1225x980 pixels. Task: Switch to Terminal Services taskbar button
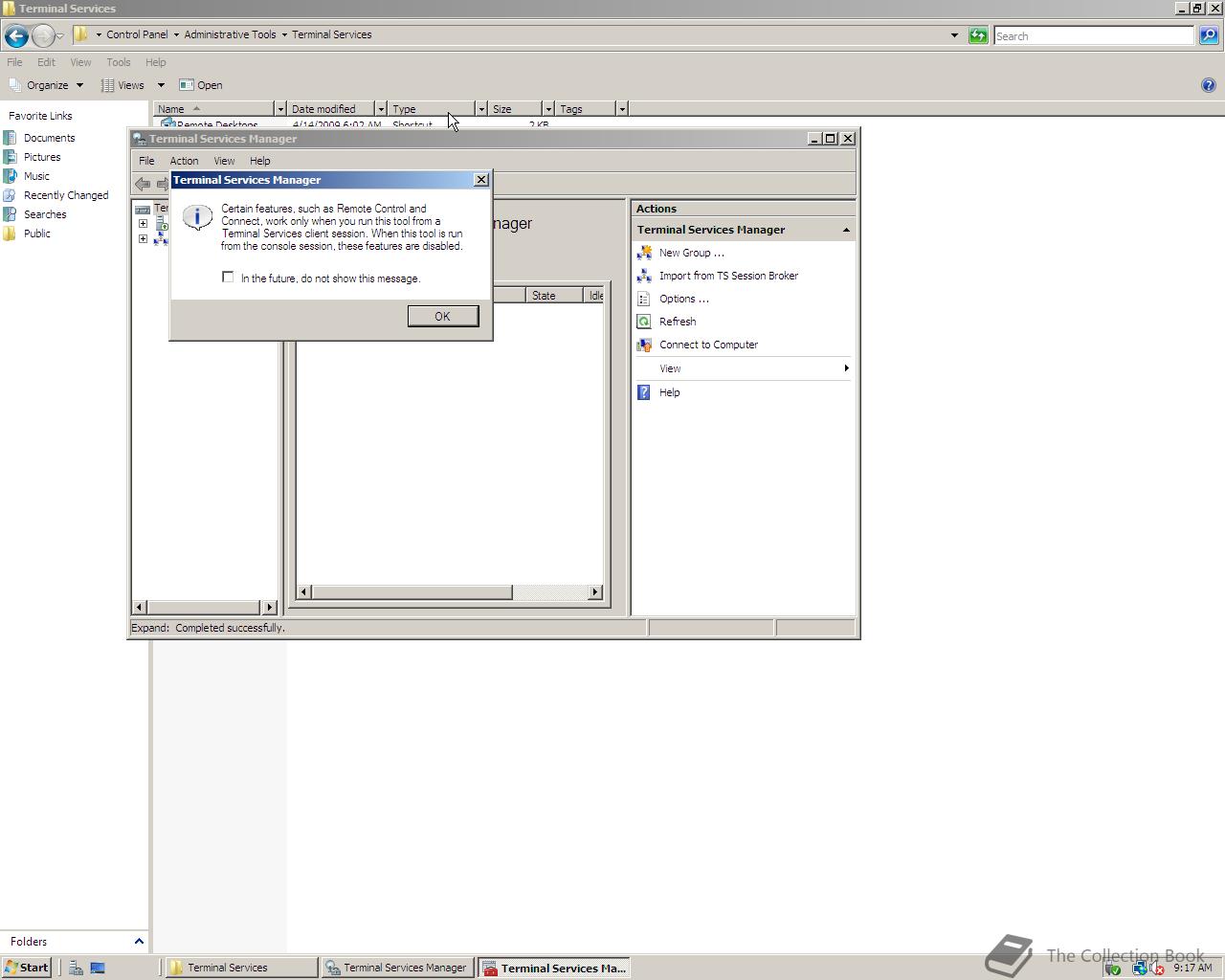click(x=241, y=968)
